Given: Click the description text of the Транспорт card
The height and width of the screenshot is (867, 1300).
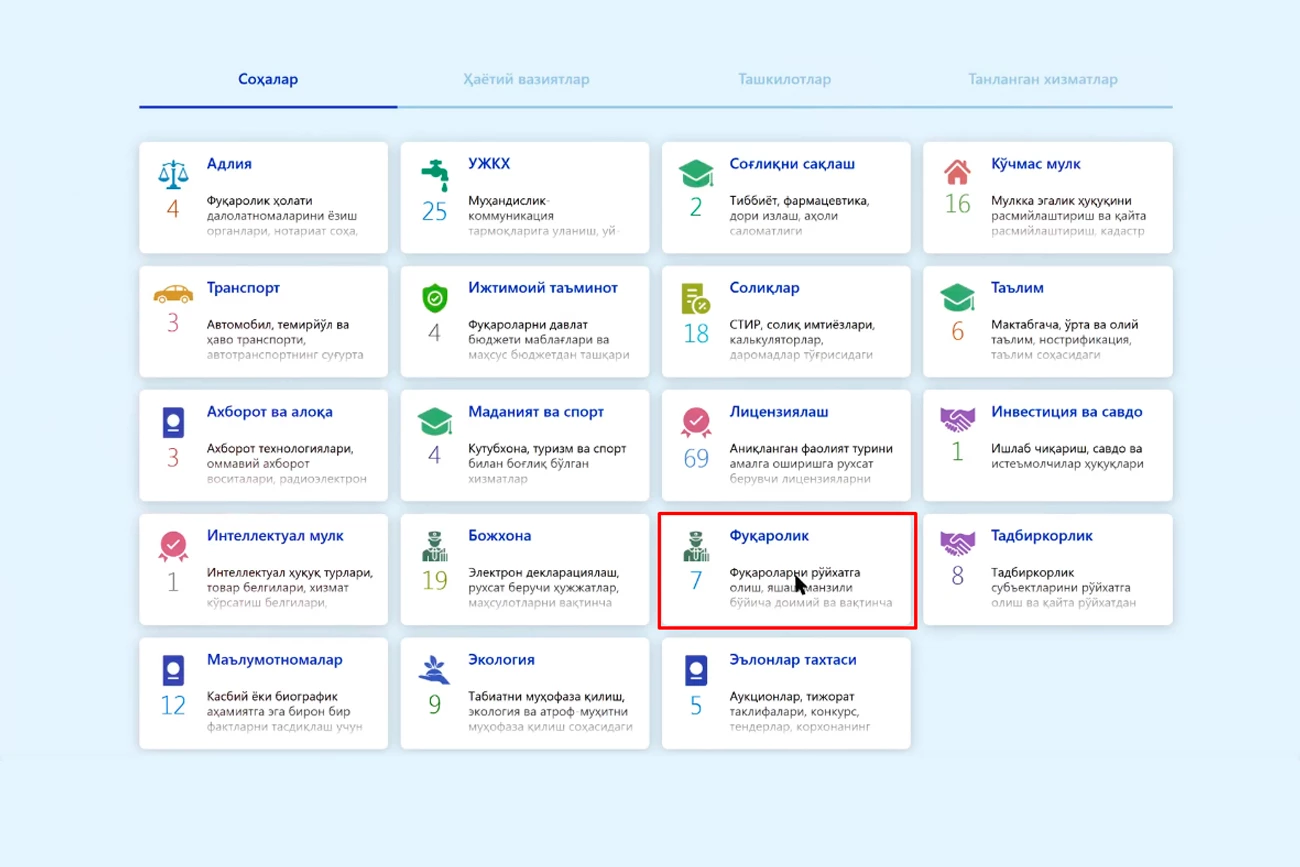Looking at the screenshot, I should tap(285, 339).
